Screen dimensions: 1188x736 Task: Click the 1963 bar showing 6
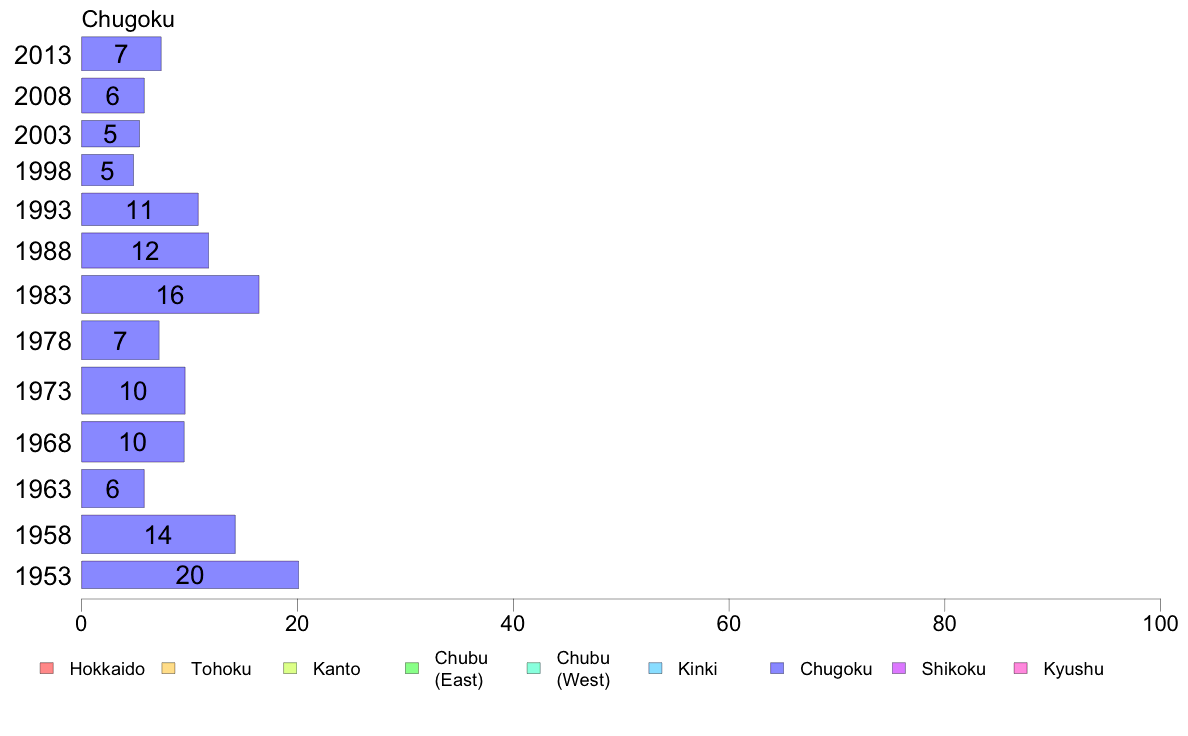(x=113, y=488)
